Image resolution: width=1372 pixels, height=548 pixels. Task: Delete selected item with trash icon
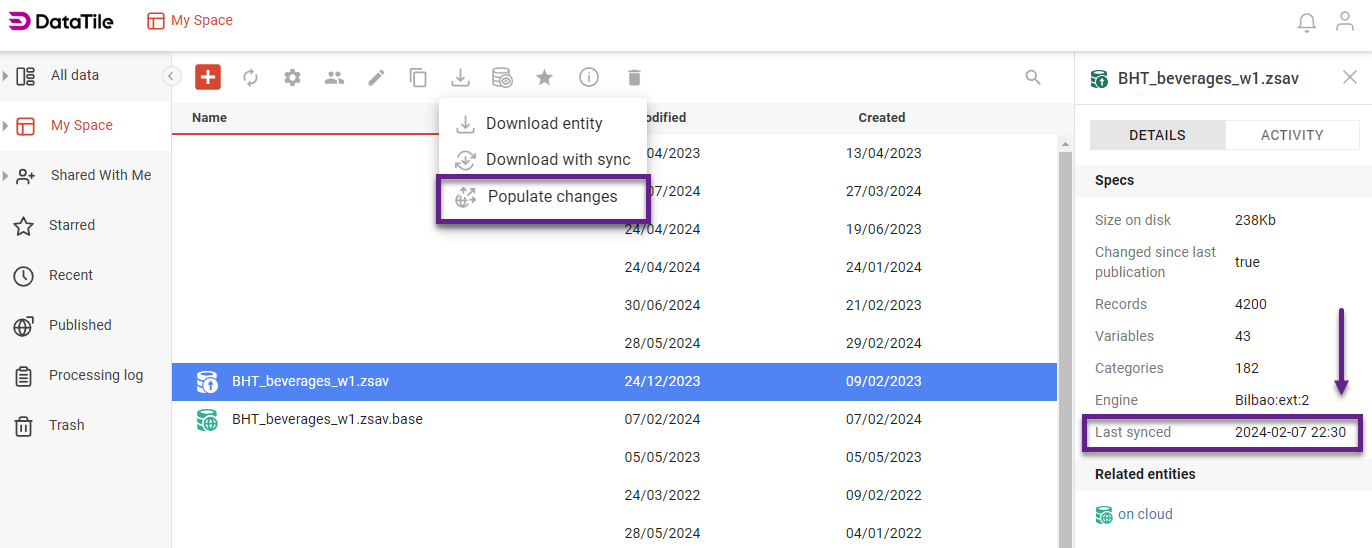point(634,77)
